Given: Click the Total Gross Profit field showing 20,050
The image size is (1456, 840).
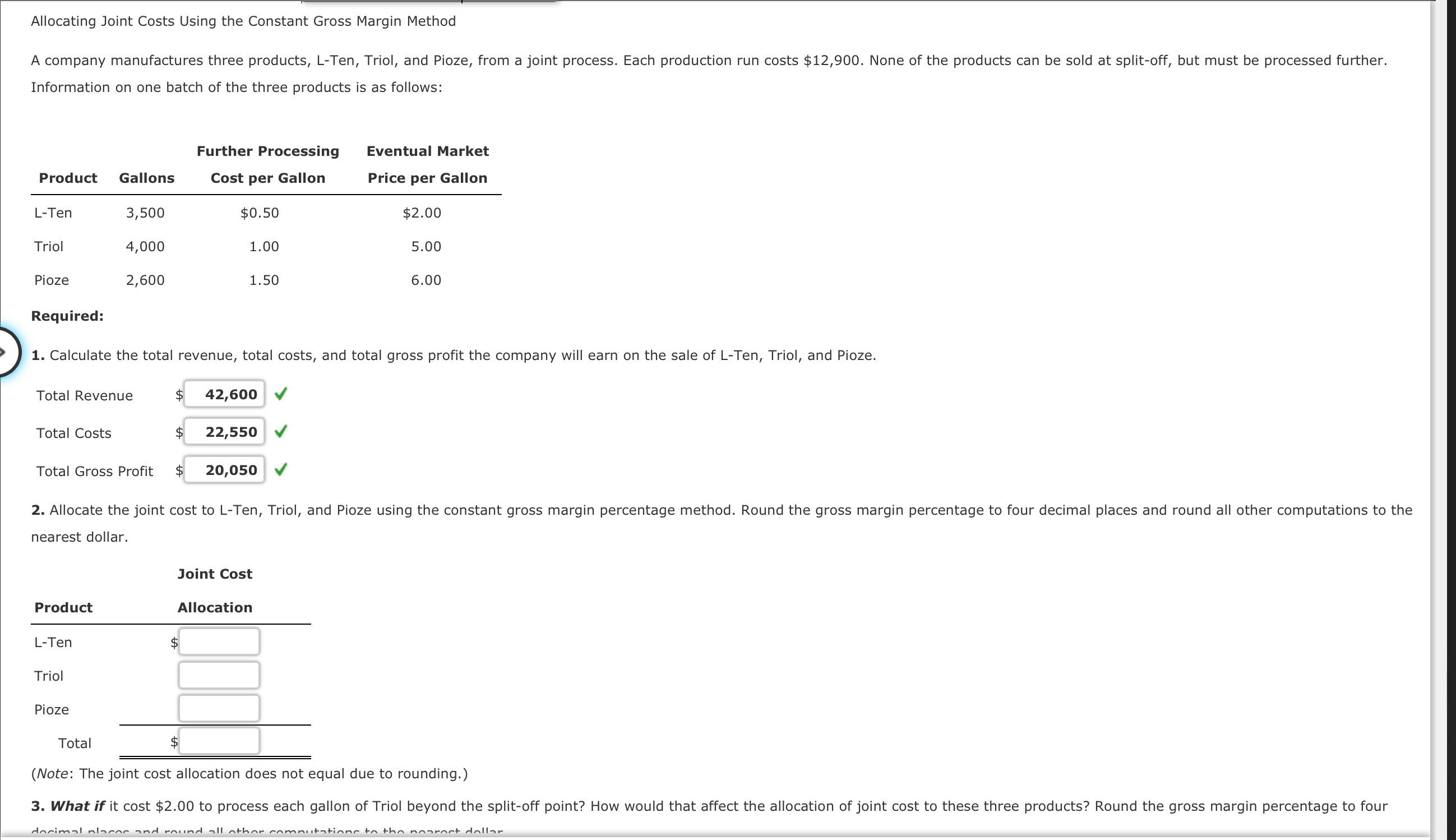Looking at the screenshot, I should pyautogui.click(x=225, y=470).
